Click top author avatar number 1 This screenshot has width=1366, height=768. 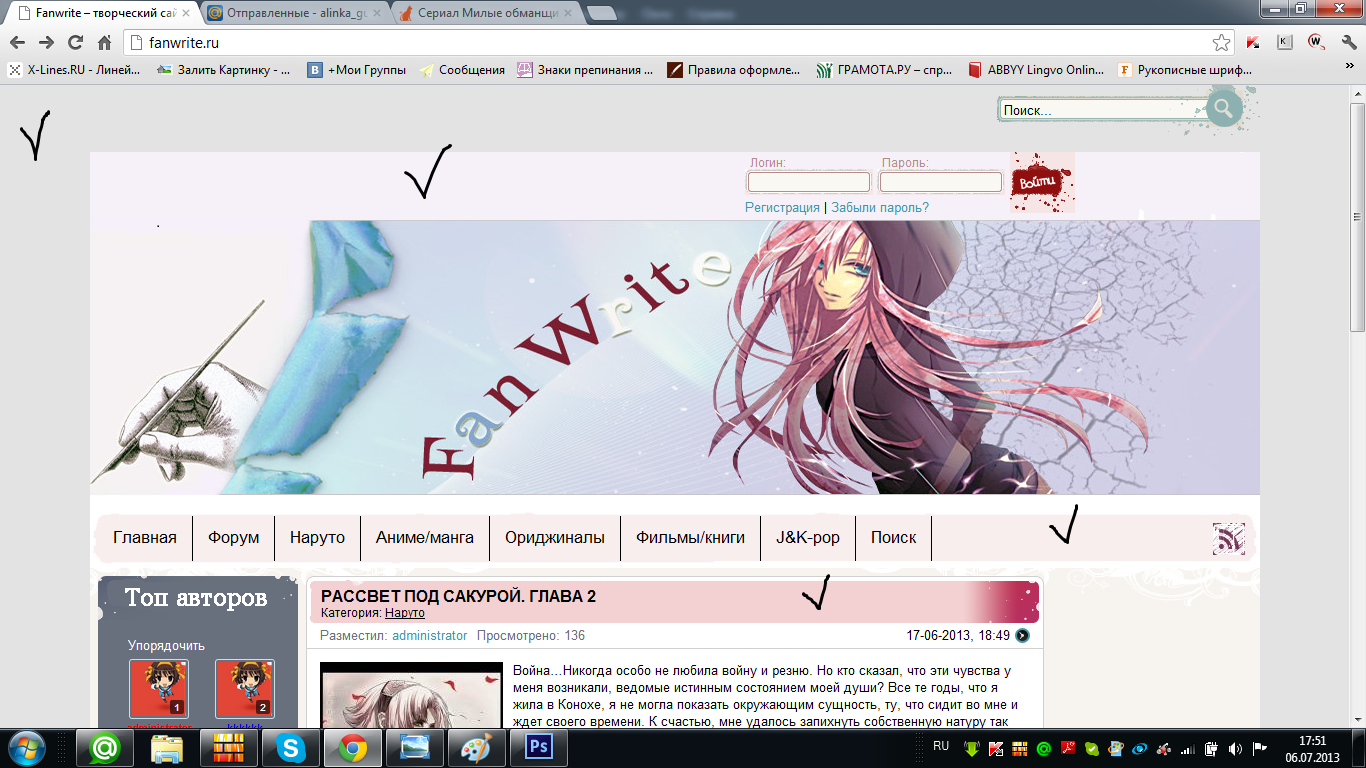(x=159, y=689)
